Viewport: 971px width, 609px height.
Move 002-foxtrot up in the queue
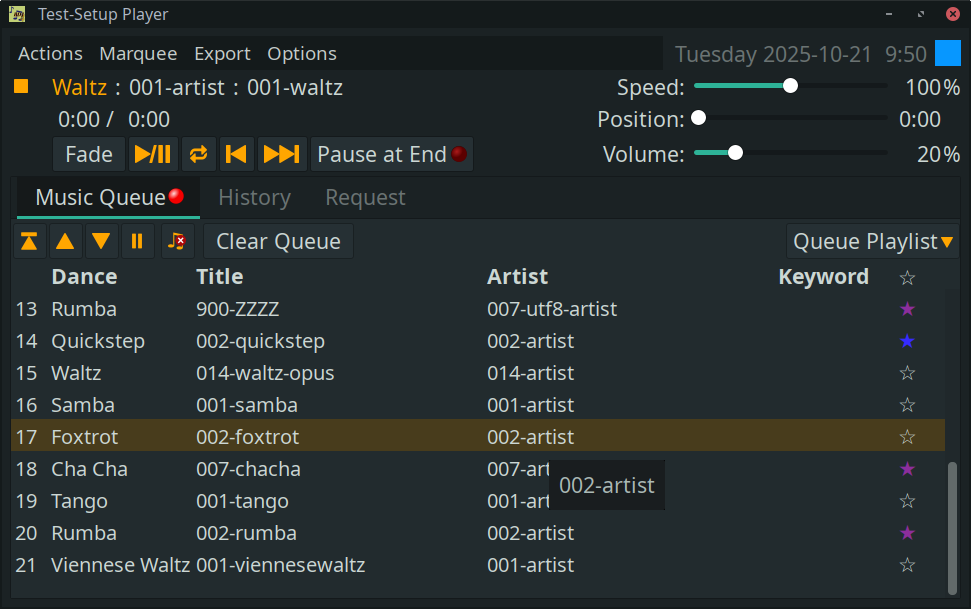click(x=65, y=240)
